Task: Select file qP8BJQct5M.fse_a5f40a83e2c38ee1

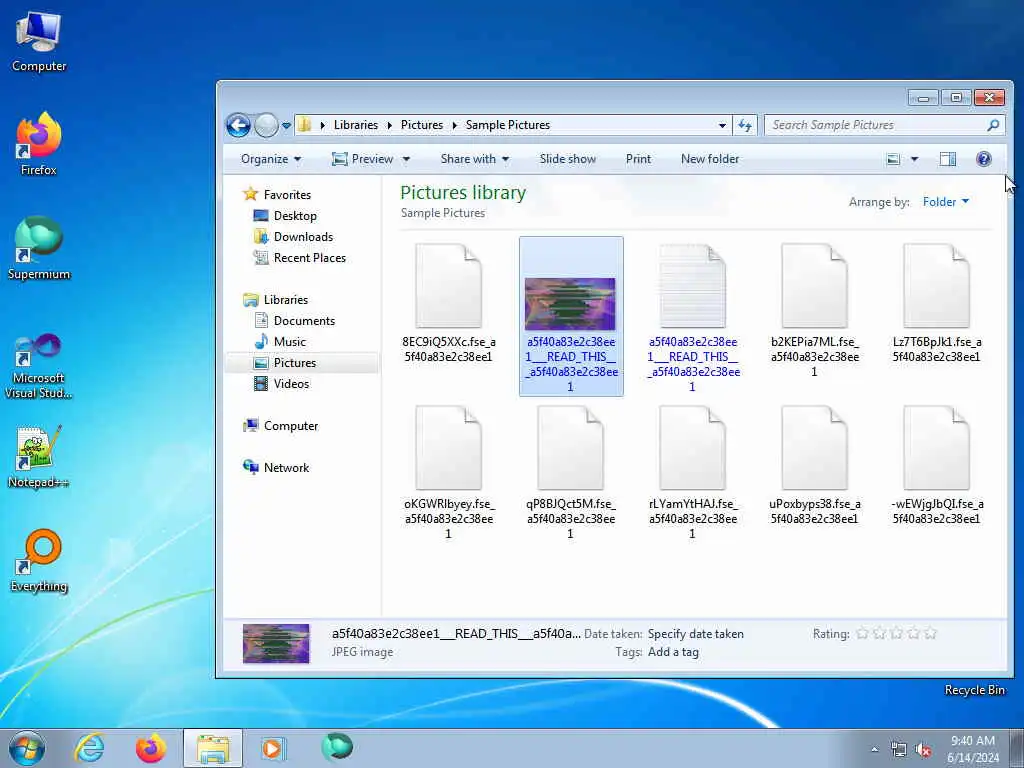Action: pos(571,472)
